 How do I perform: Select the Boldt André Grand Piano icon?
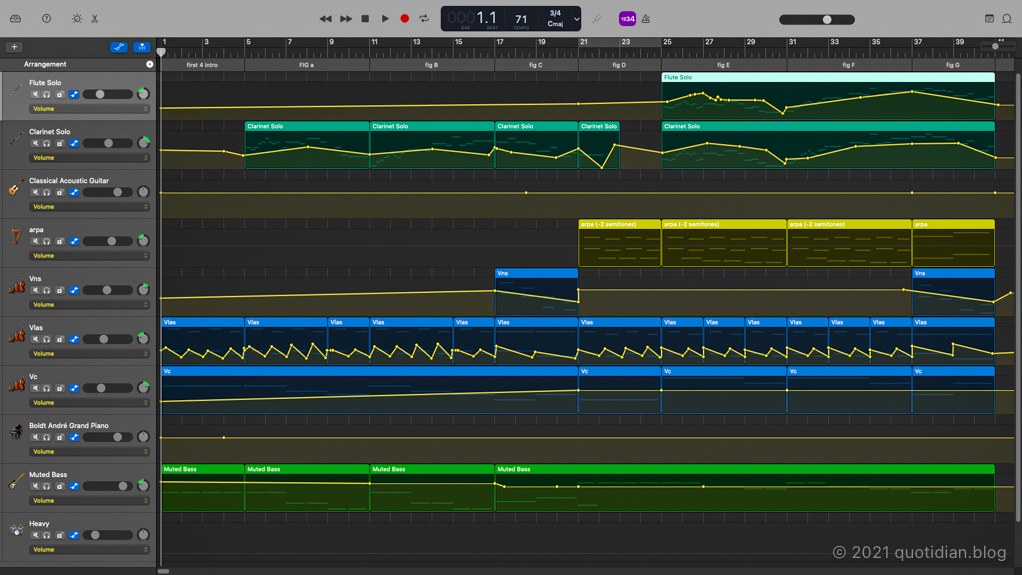click(16, 432)
